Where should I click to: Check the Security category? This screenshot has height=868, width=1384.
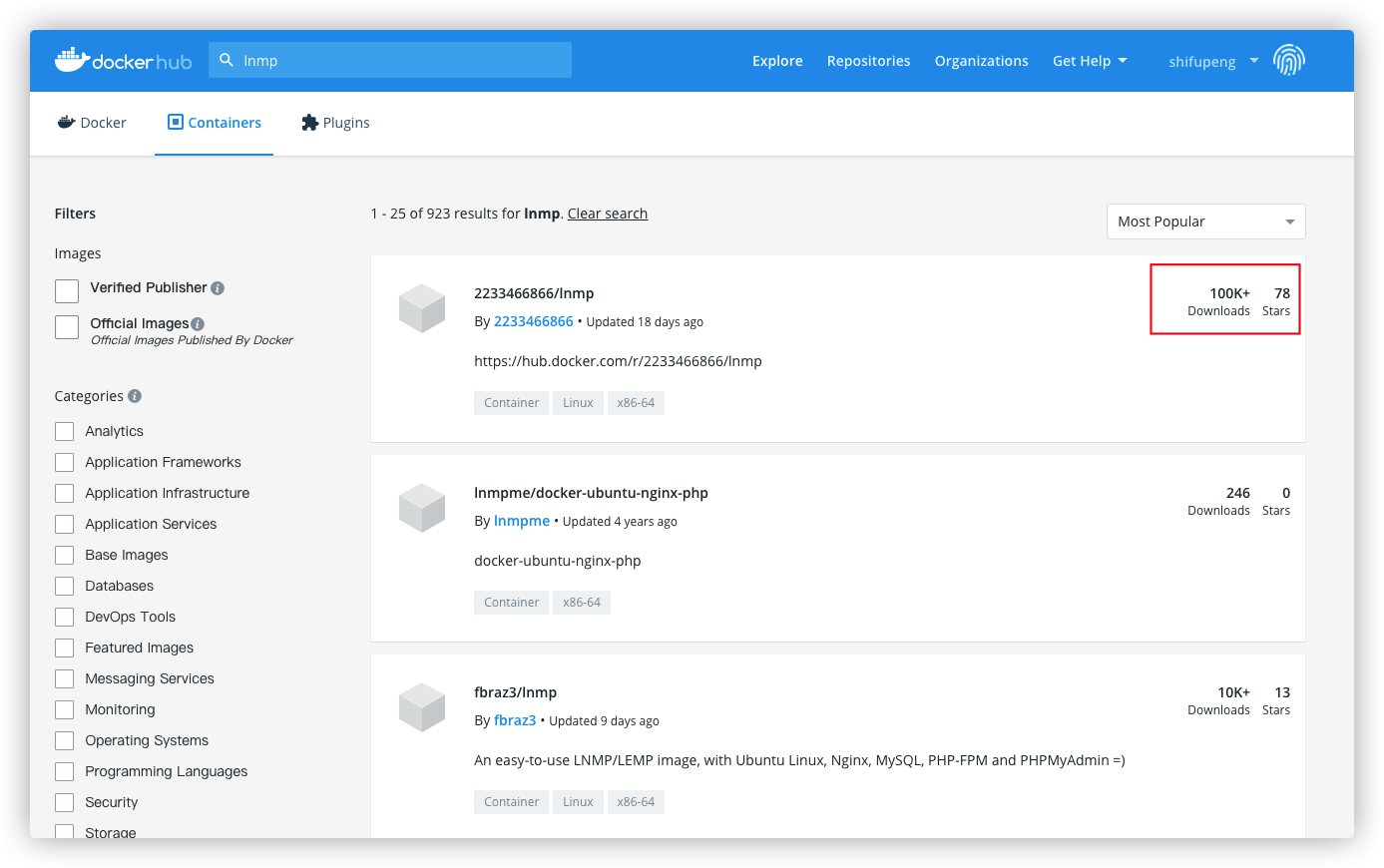point(65,802)
